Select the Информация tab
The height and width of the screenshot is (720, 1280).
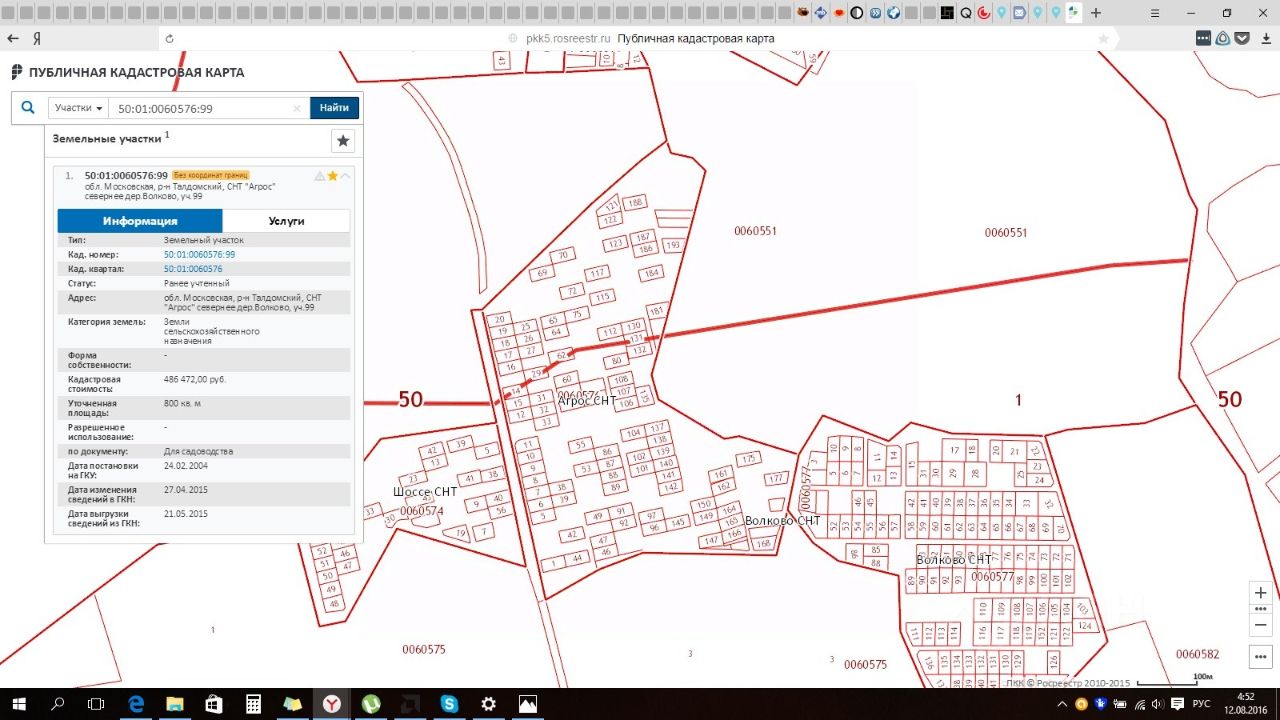click(x=140, y=221)
